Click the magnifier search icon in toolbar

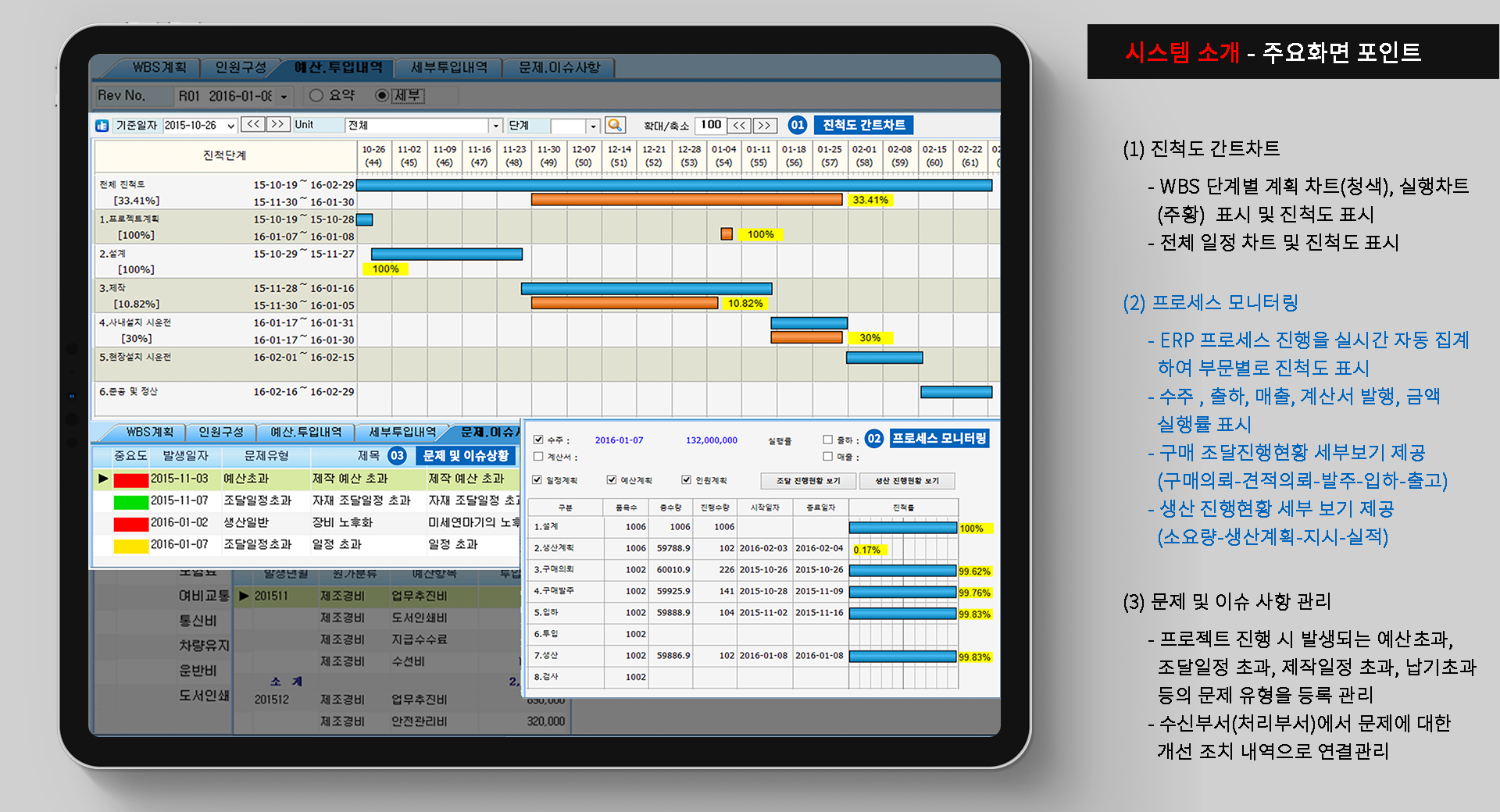(615, 125)
